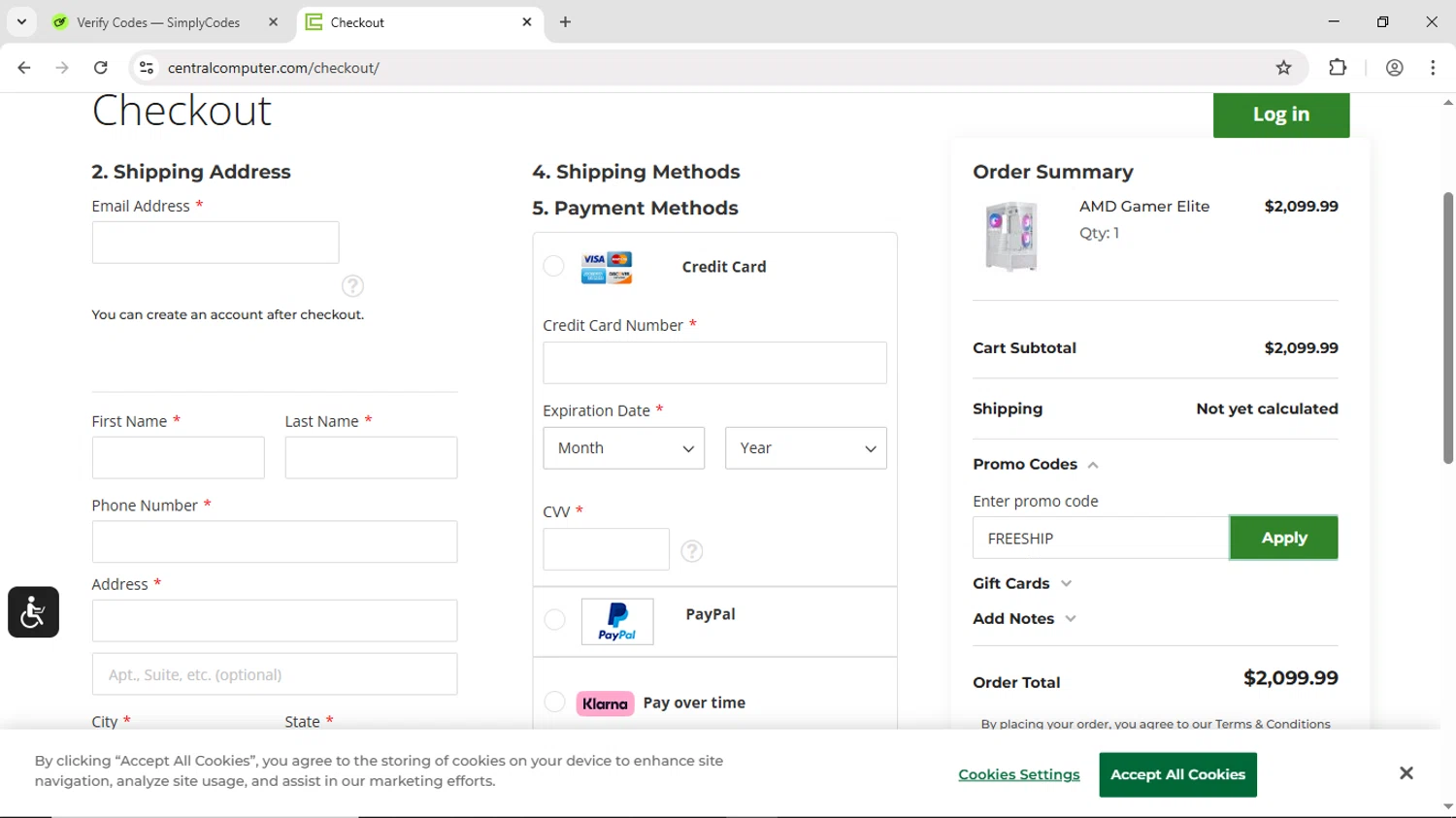Focus the Last Name field
Viewport: 1456px width, 818px height.
tap(371, 458)
